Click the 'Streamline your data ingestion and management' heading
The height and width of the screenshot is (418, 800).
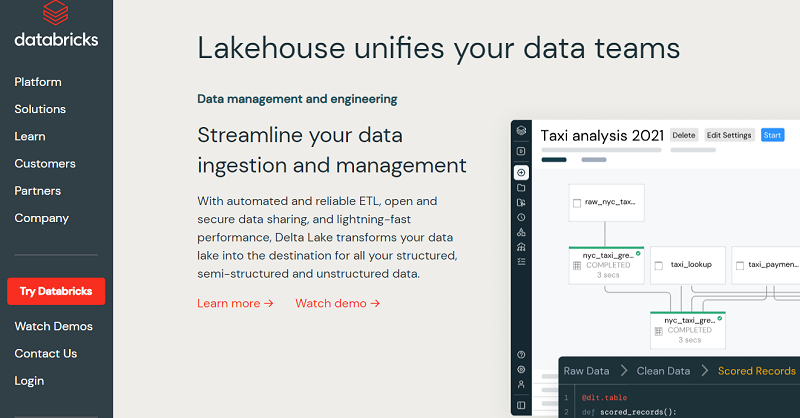(332, 150)
